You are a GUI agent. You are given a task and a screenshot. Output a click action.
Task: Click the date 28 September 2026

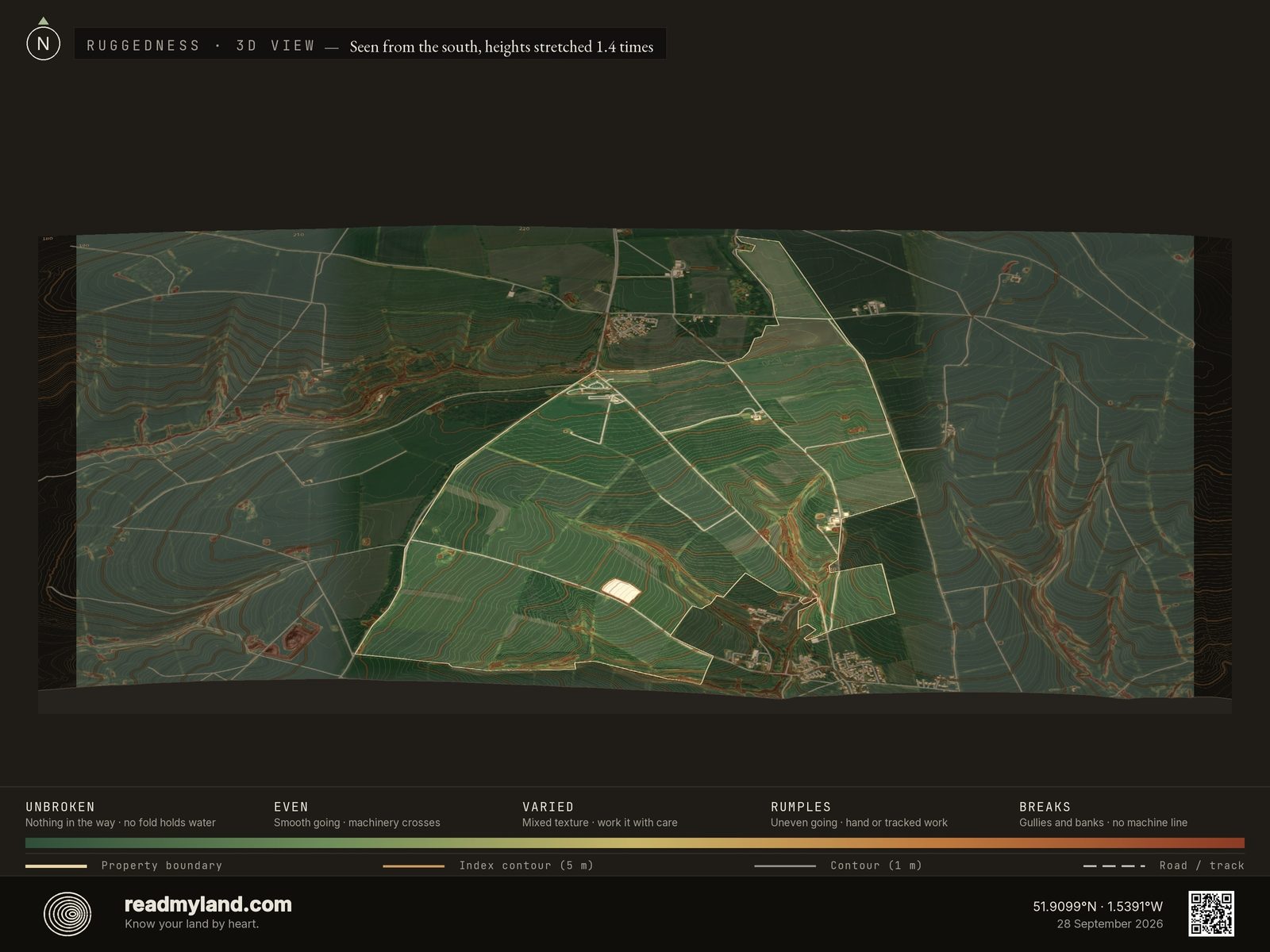pyautogui.click(x=1110, y=924)
